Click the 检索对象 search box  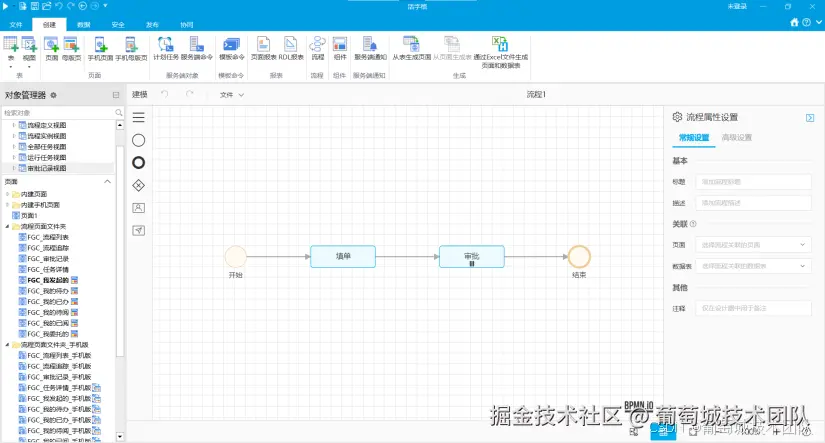[62, 113]
